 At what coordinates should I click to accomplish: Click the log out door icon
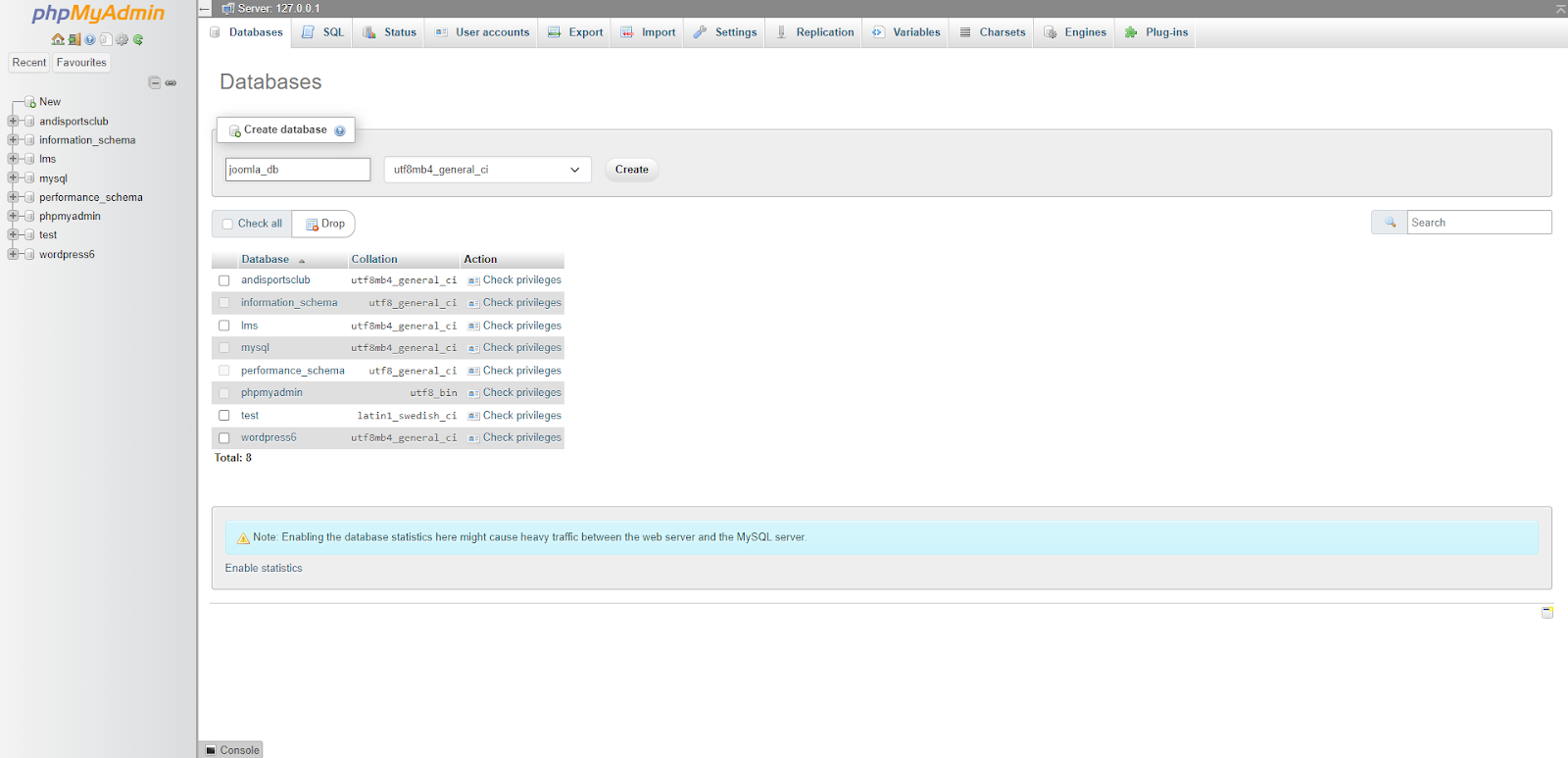73,39
